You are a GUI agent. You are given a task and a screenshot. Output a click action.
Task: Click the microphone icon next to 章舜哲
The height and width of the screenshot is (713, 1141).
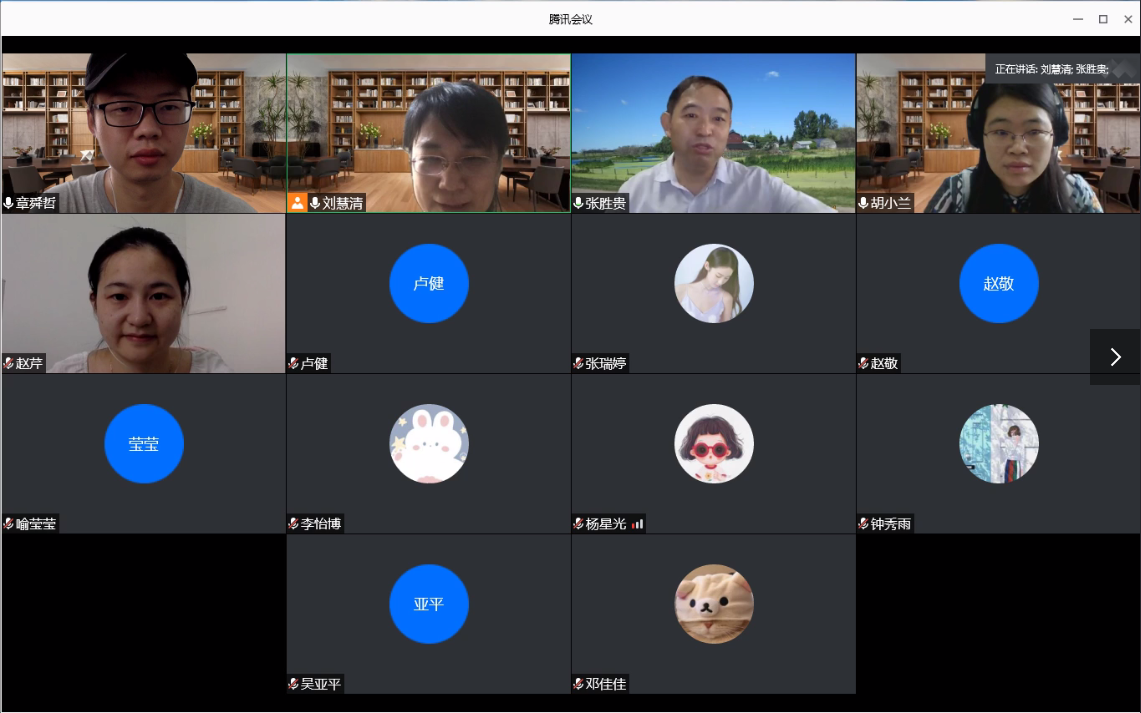coord(9,203)
